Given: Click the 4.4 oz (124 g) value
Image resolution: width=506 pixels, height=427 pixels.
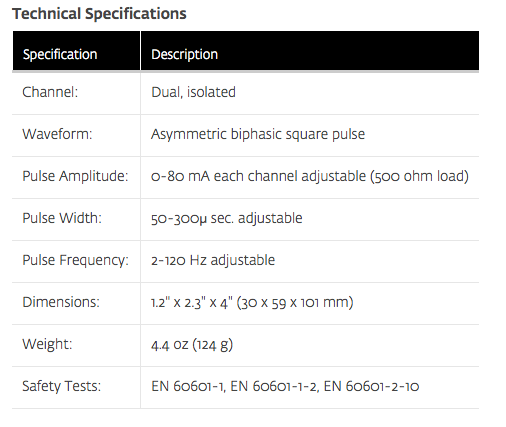Looking at the screenshot, I should coord(192,345).
